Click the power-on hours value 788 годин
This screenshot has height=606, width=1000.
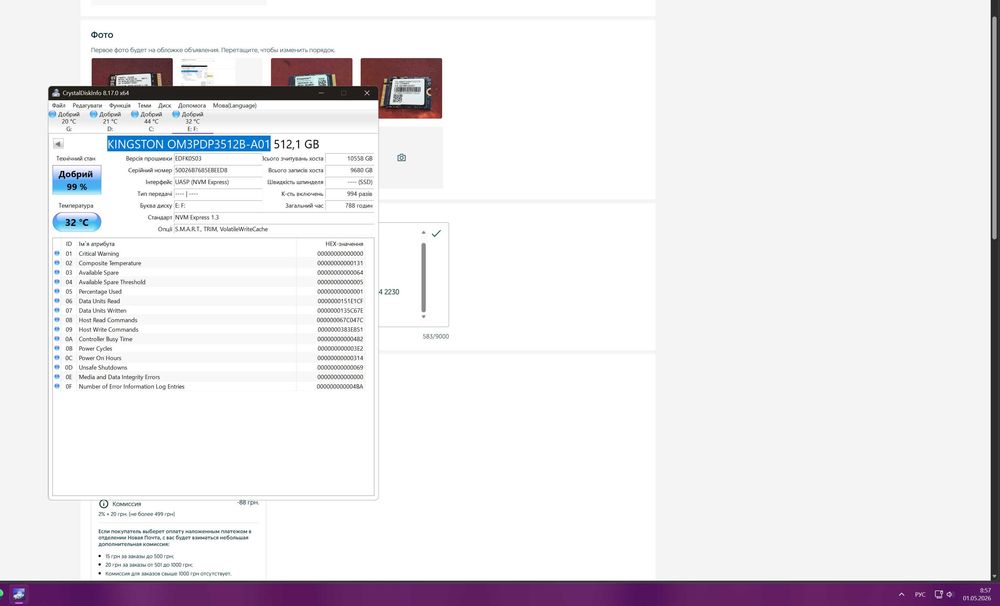[349, 205]
